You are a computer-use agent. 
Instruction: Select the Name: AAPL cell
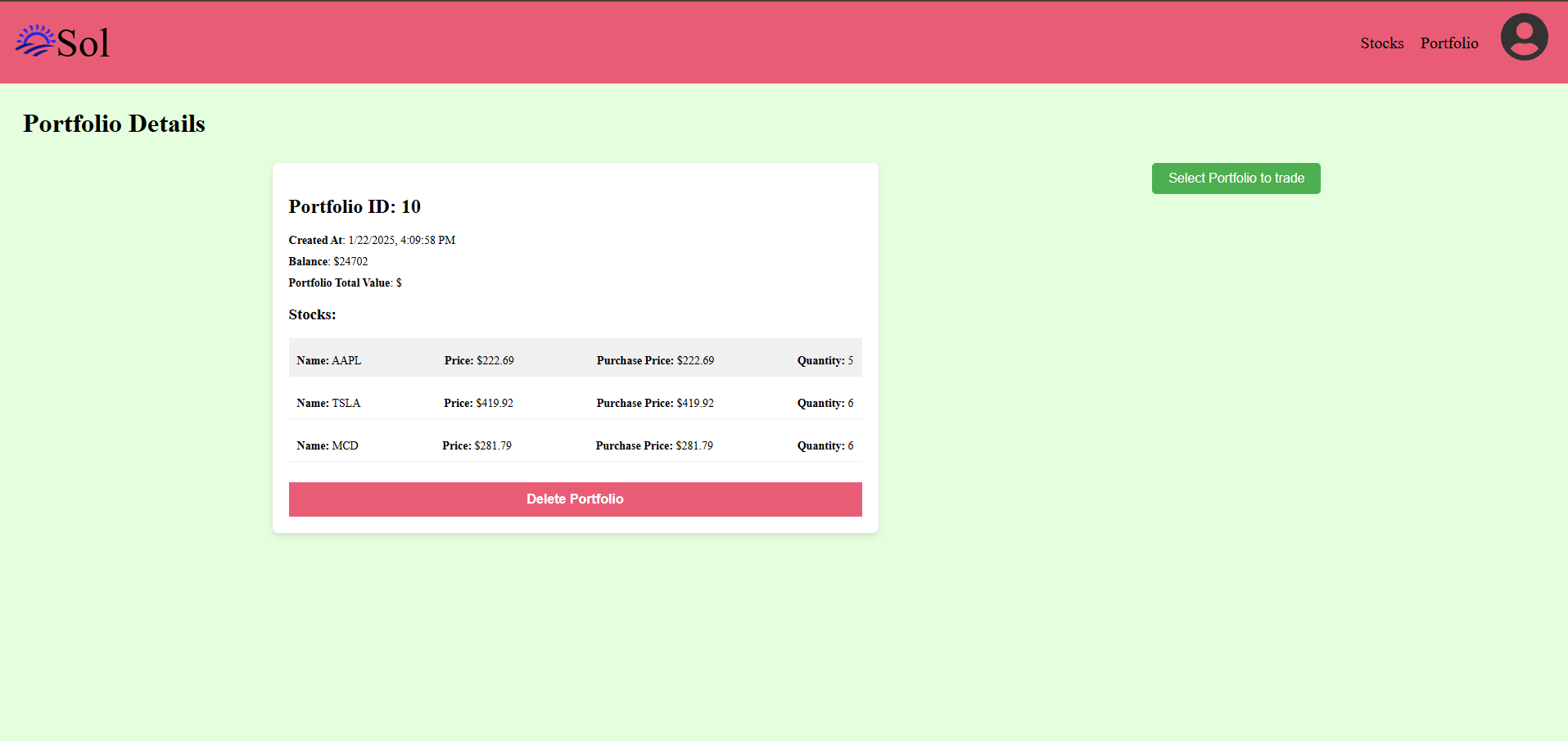coord(328,360)
